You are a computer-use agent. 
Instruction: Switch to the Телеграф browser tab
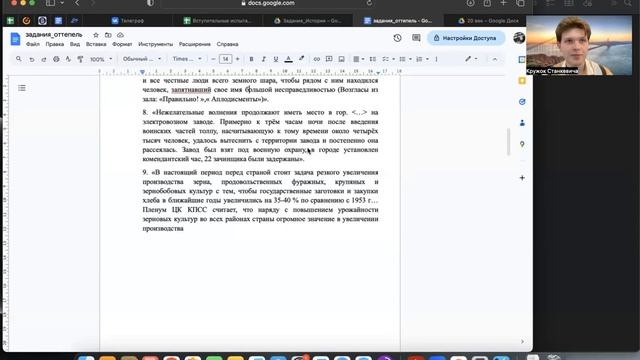pos(128,20)
